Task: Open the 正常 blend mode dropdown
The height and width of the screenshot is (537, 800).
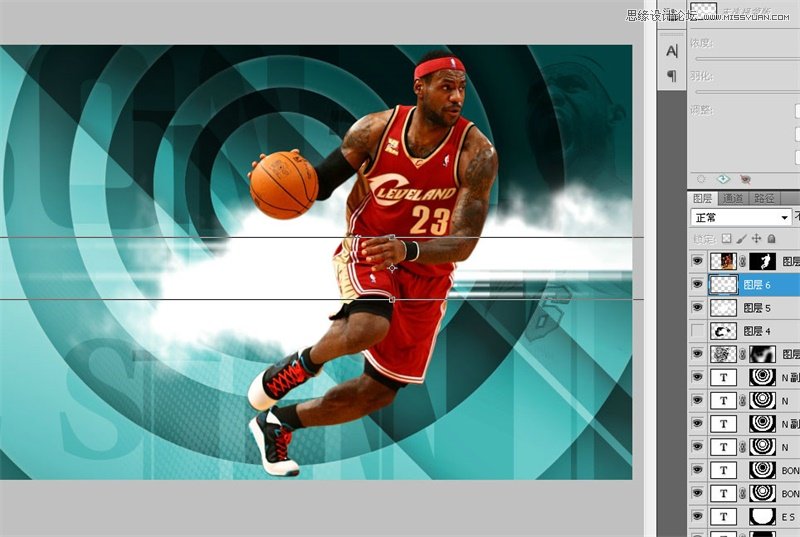Action: pyautogui.click(x=740, y=217)
